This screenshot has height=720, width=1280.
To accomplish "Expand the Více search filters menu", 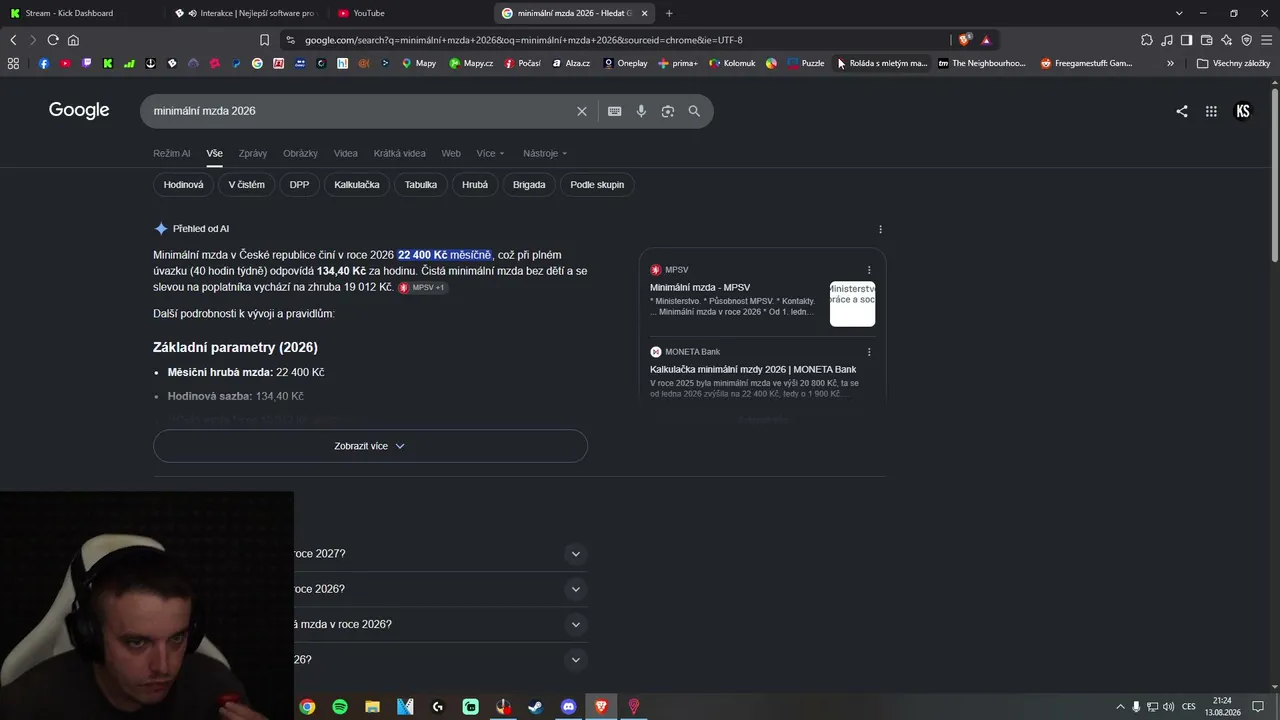I will [x=490, y=153].
